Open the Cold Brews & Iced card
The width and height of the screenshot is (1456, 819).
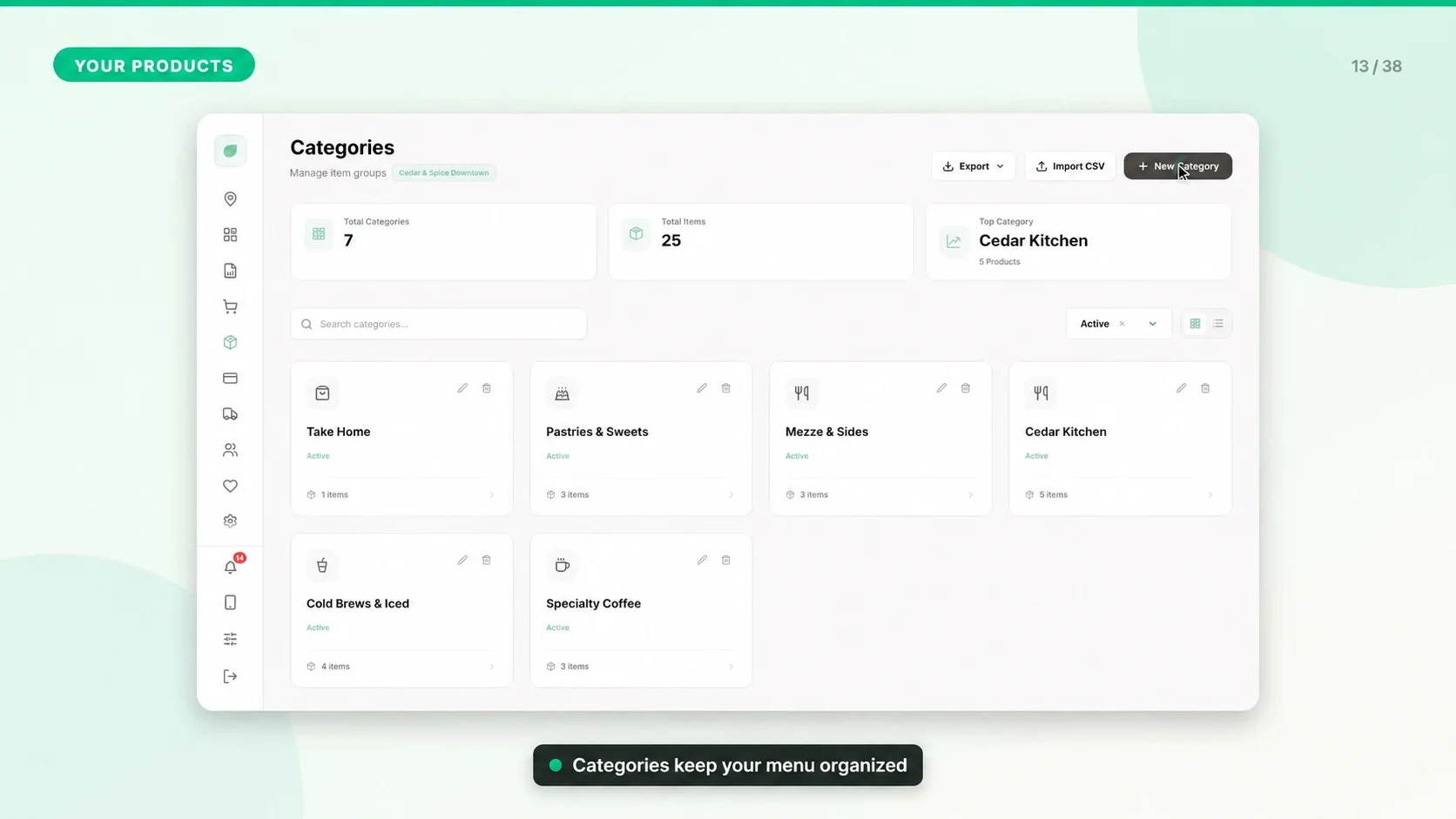point(401,610)
